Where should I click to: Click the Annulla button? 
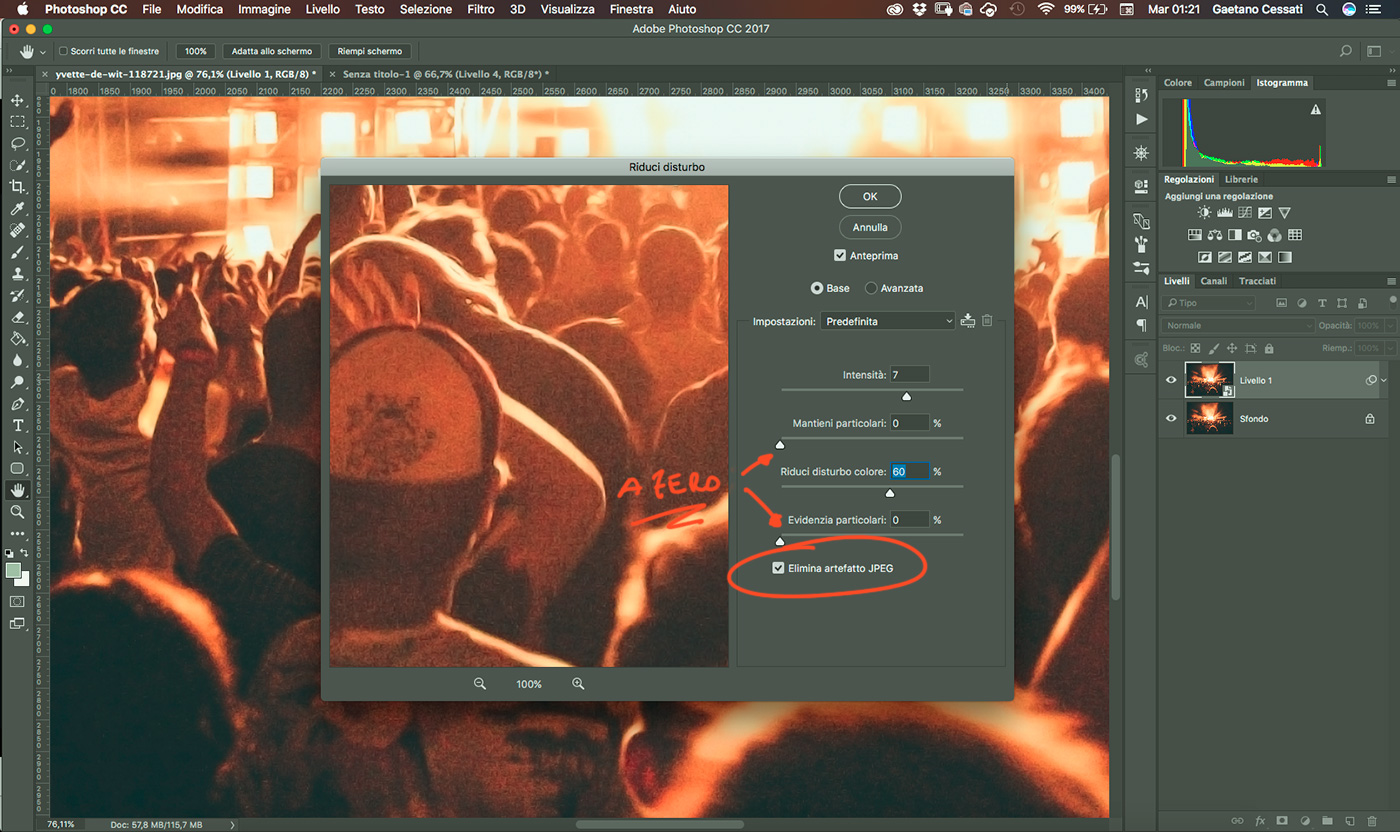(870, 227)
